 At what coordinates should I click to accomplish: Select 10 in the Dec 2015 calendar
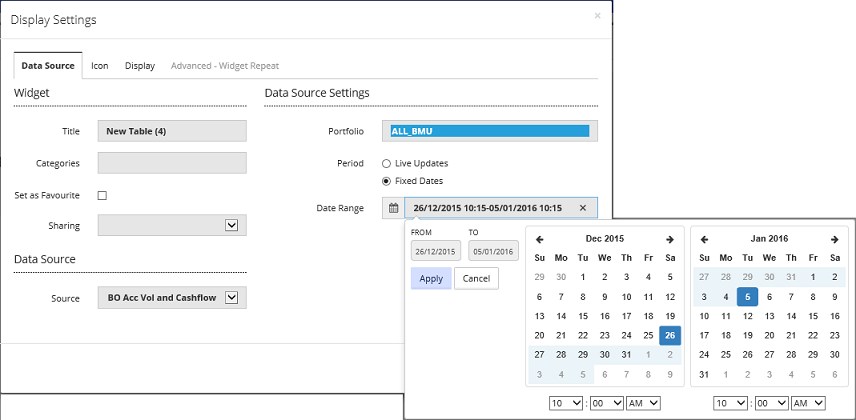(x=626, y=297)
